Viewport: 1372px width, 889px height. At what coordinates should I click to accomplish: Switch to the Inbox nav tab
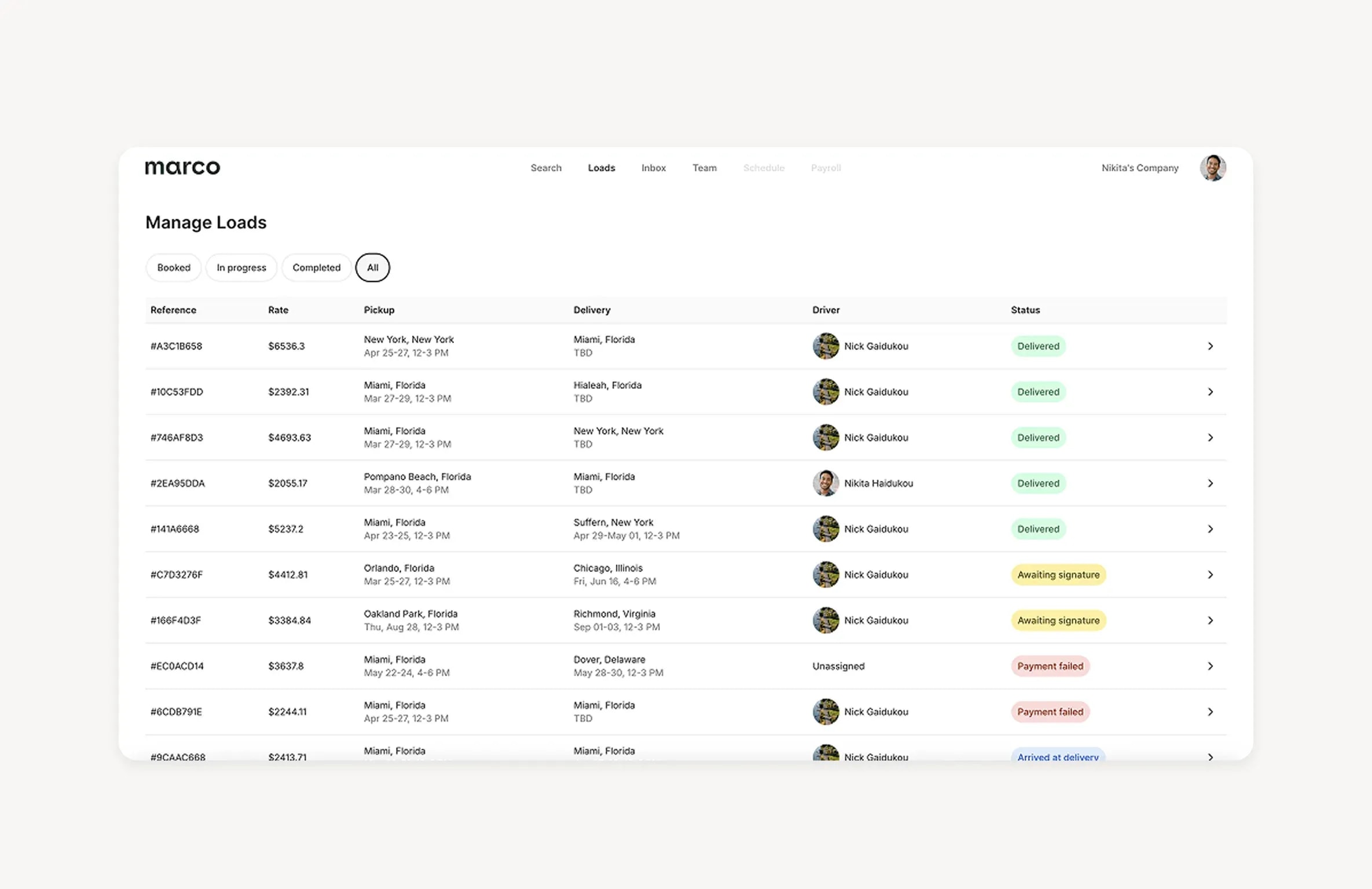(654, 168)
